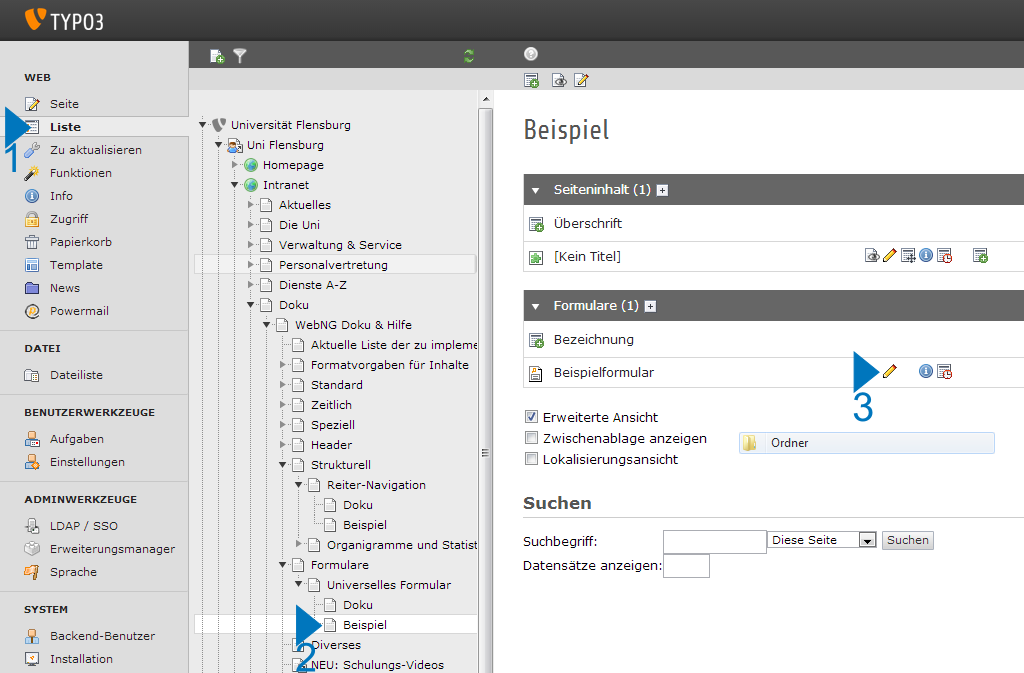Click into the Suchbegriff text field

click(x=714, y=541)
